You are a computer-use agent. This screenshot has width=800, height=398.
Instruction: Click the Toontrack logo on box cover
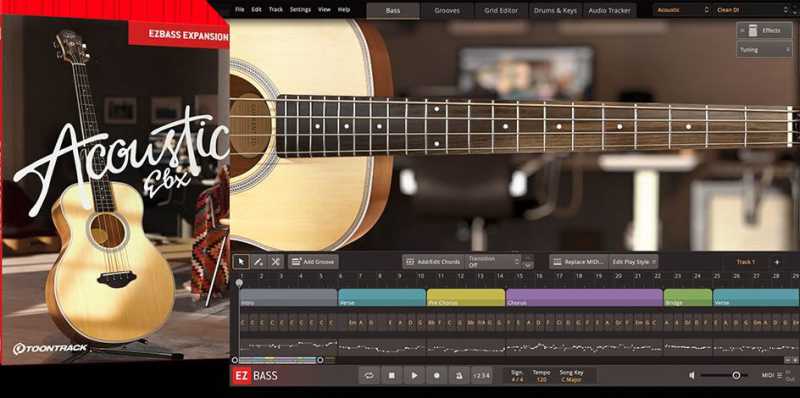click(50, 349)
